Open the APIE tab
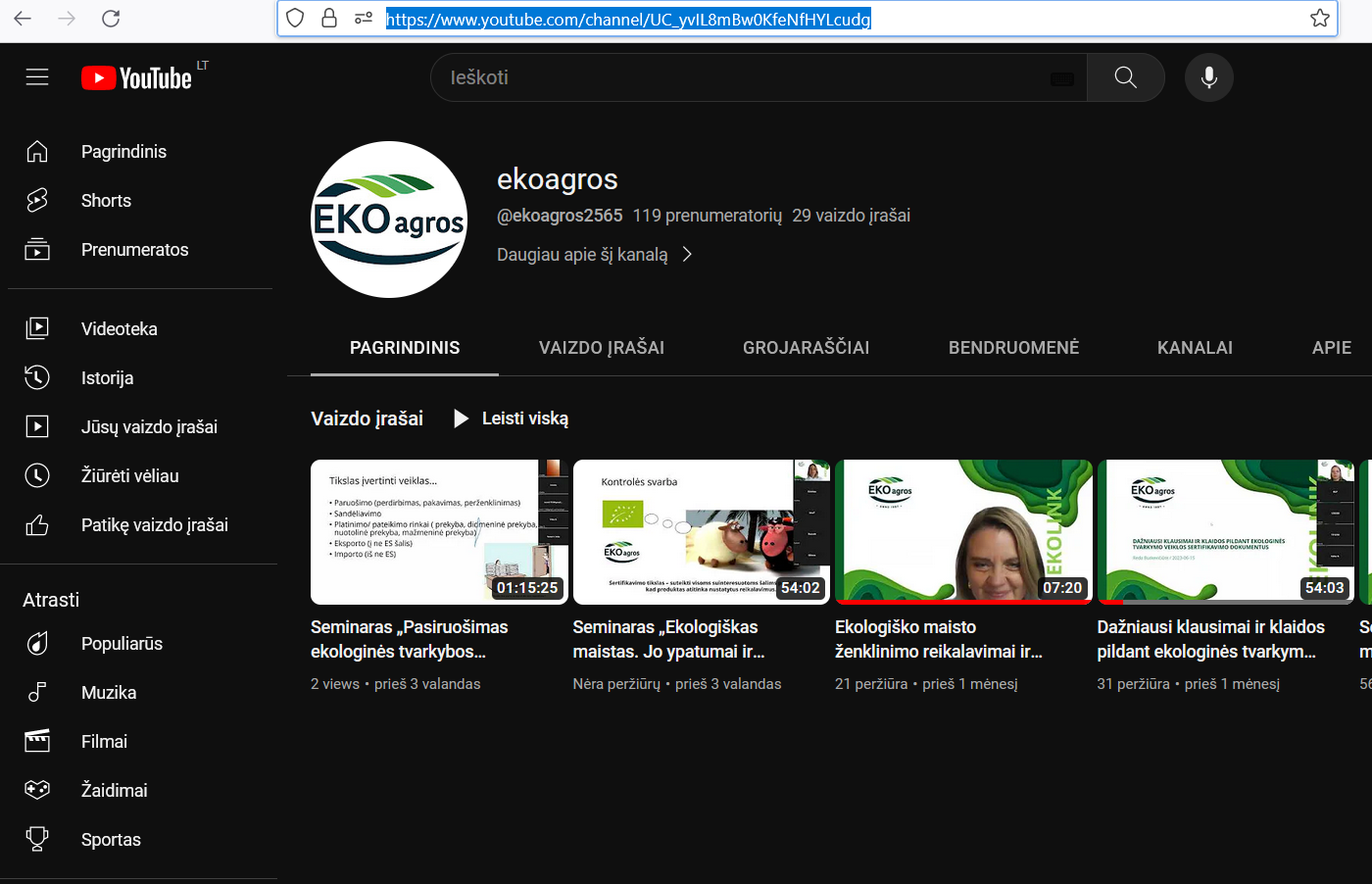This screenshot has width=1372, height=884. (x=1332, y=348)
